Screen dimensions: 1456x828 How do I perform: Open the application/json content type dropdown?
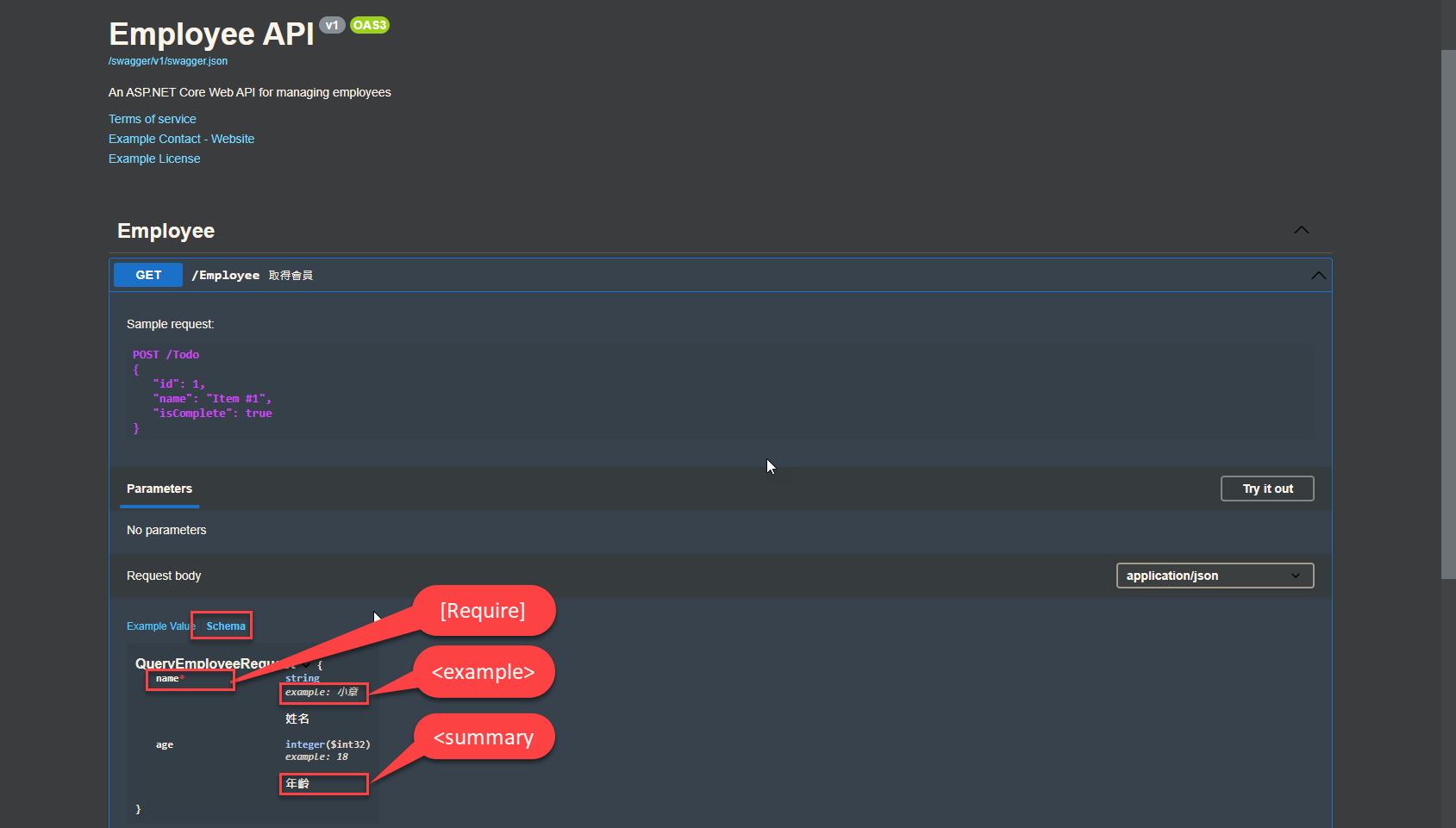pos(1214,576)
